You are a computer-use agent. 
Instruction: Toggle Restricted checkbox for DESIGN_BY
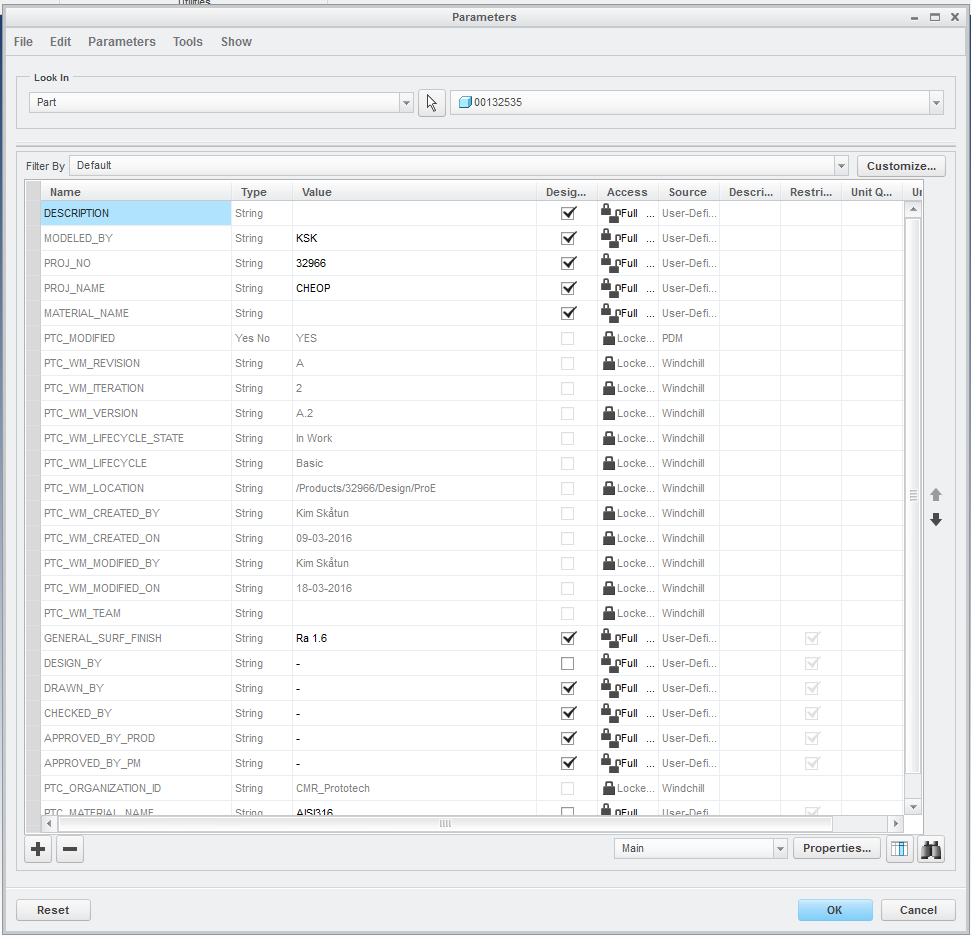click(x=812, y=663)
